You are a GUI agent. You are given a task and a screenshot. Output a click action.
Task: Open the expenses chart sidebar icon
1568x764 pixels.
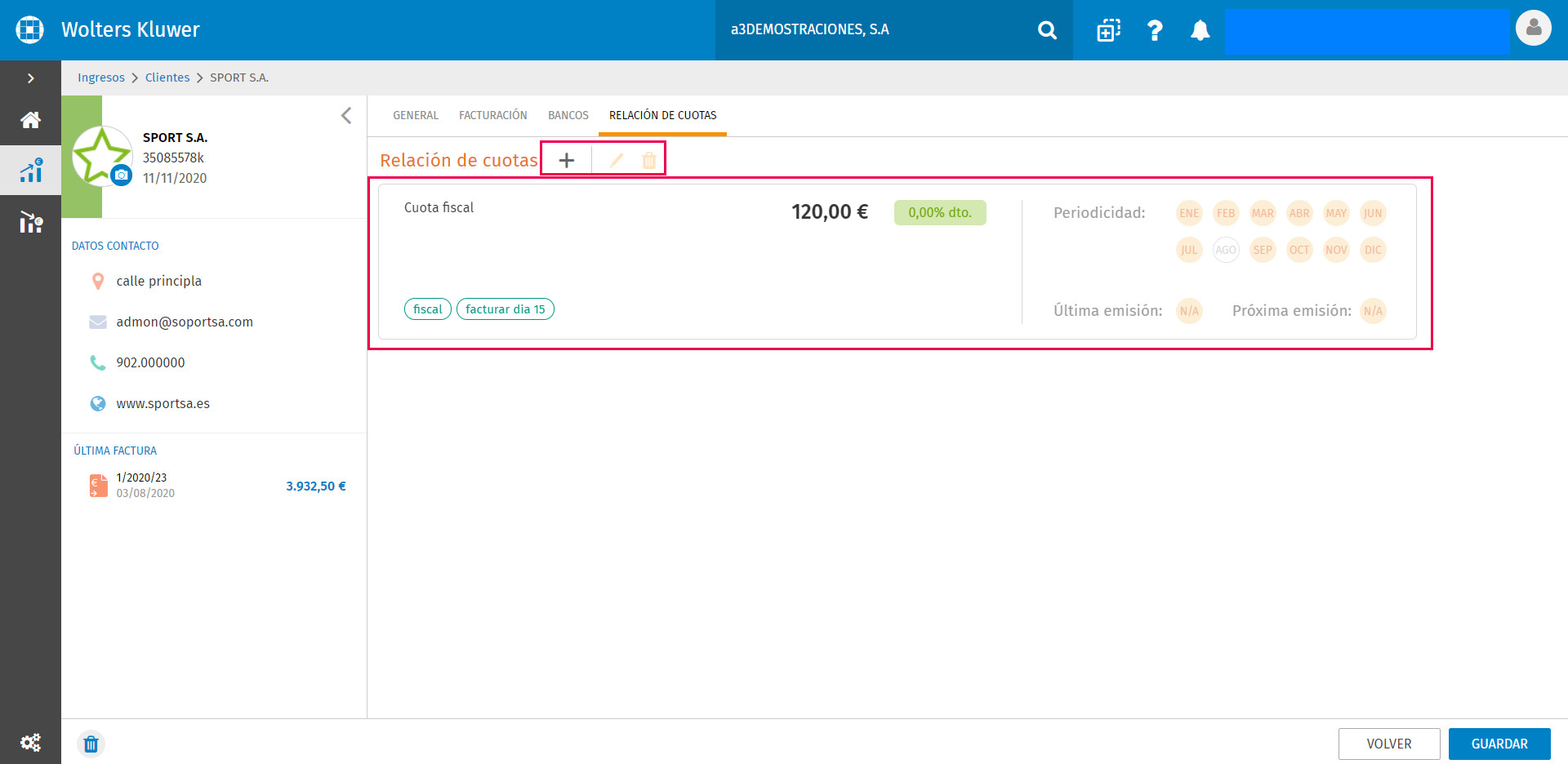(31, 221)
